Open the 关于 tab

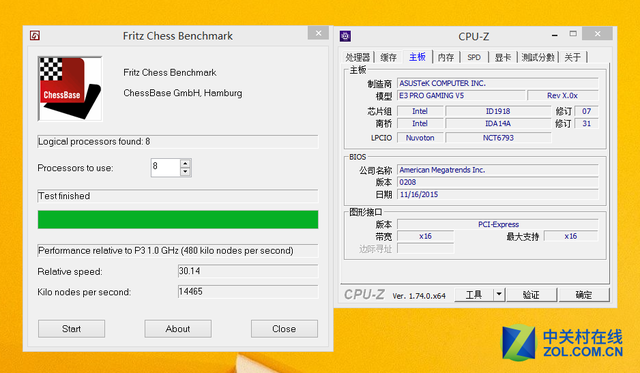[x=573, y=58]
